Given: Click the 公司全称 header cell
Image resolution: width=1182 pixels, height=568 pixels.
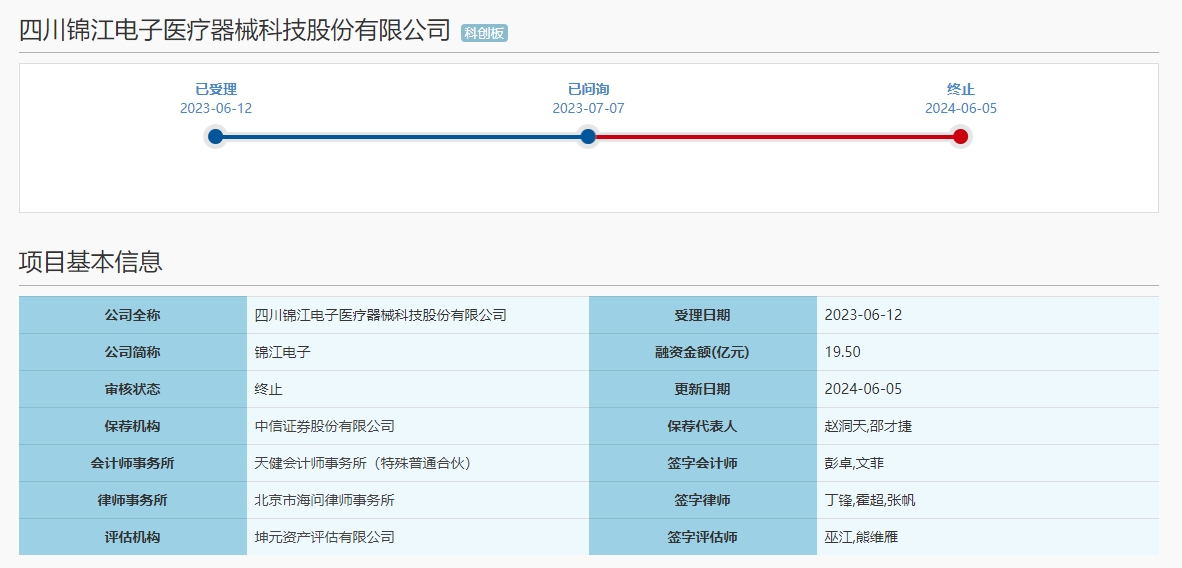Looking at the screenshot, I should coord(133,315).
